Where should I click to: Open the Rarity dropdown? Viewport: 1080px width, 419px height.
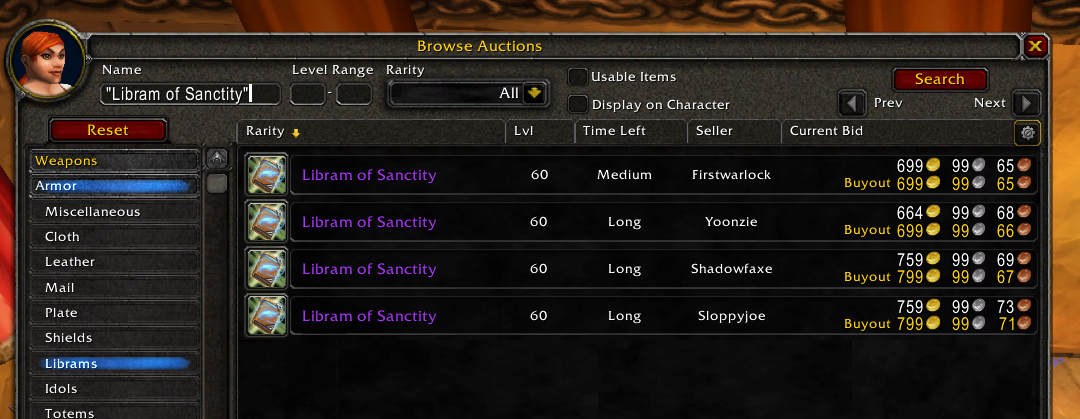coord(535,93)
